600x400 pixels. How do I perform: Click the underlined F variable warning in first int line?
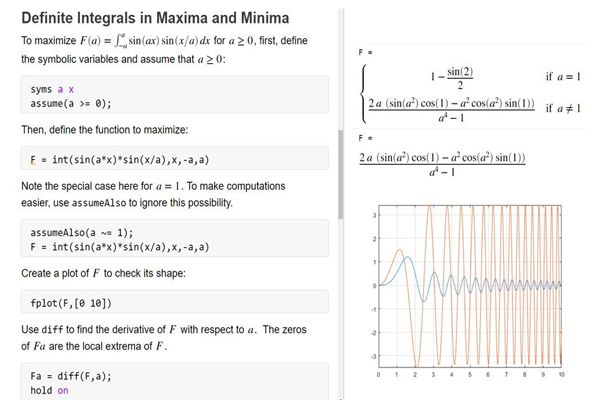(x=33, y=160)
